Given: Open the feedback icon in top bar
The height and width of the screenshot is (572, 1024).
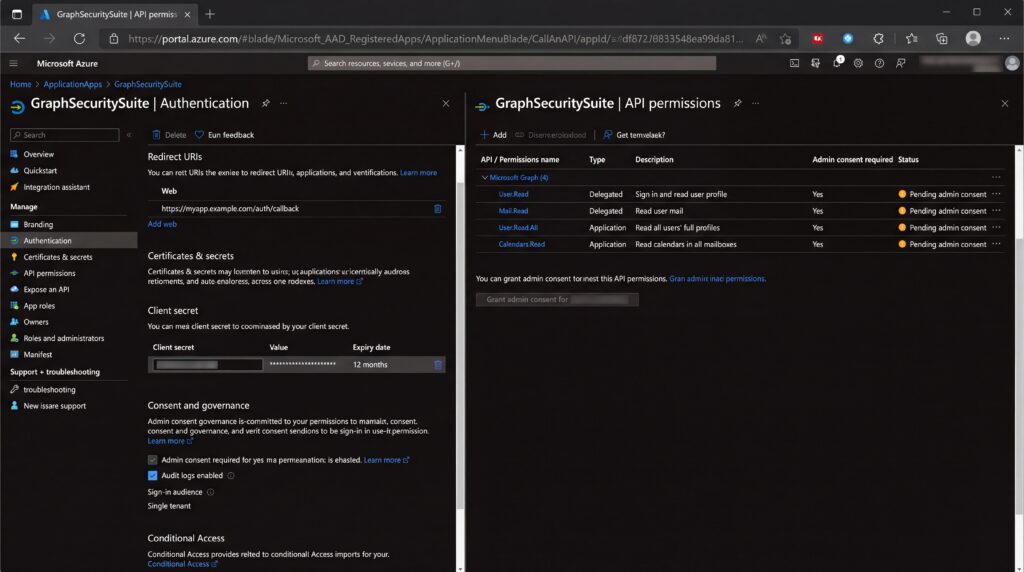Looking at the screenshot, I should click(901, 63).
